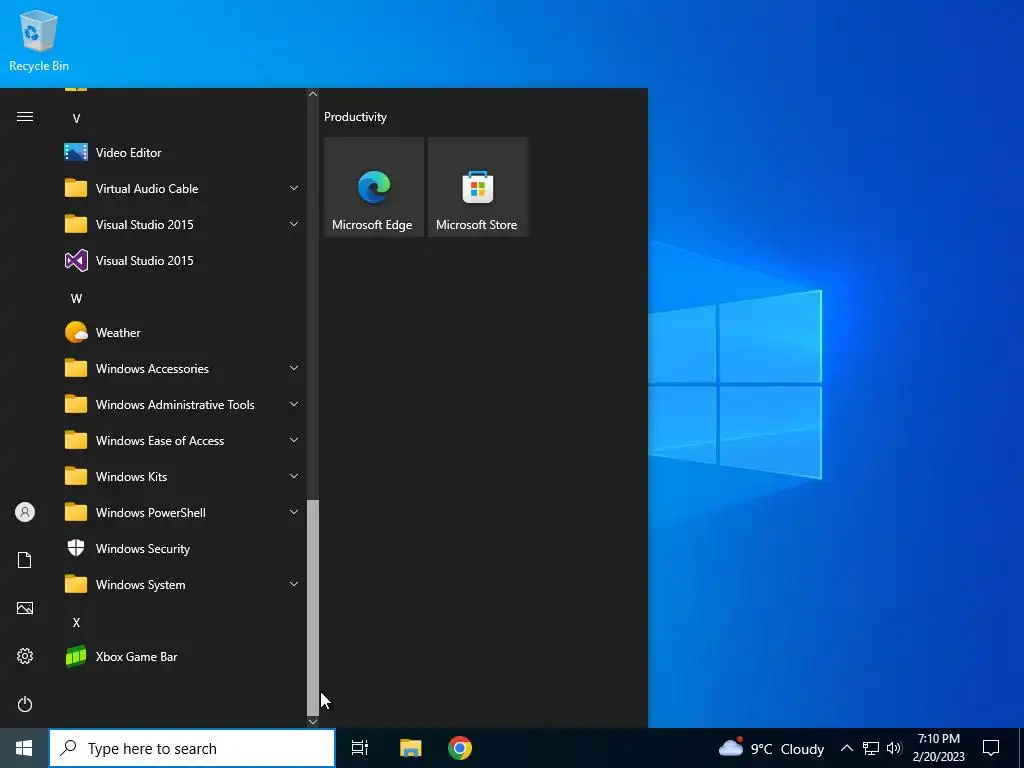The height and width of the screenshot is (768, 1024).
Task: Open the Microsoft Edge tile
Action: 374,187
